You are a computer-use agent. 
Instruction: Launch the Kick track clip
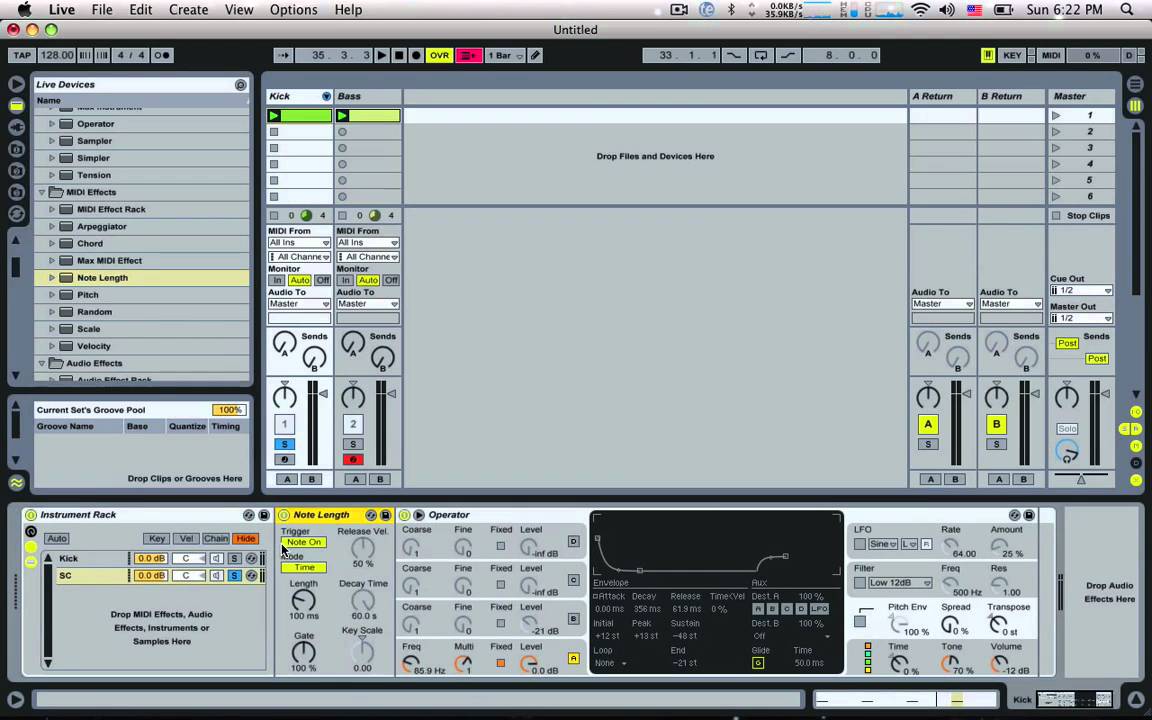tap(274, 115)
